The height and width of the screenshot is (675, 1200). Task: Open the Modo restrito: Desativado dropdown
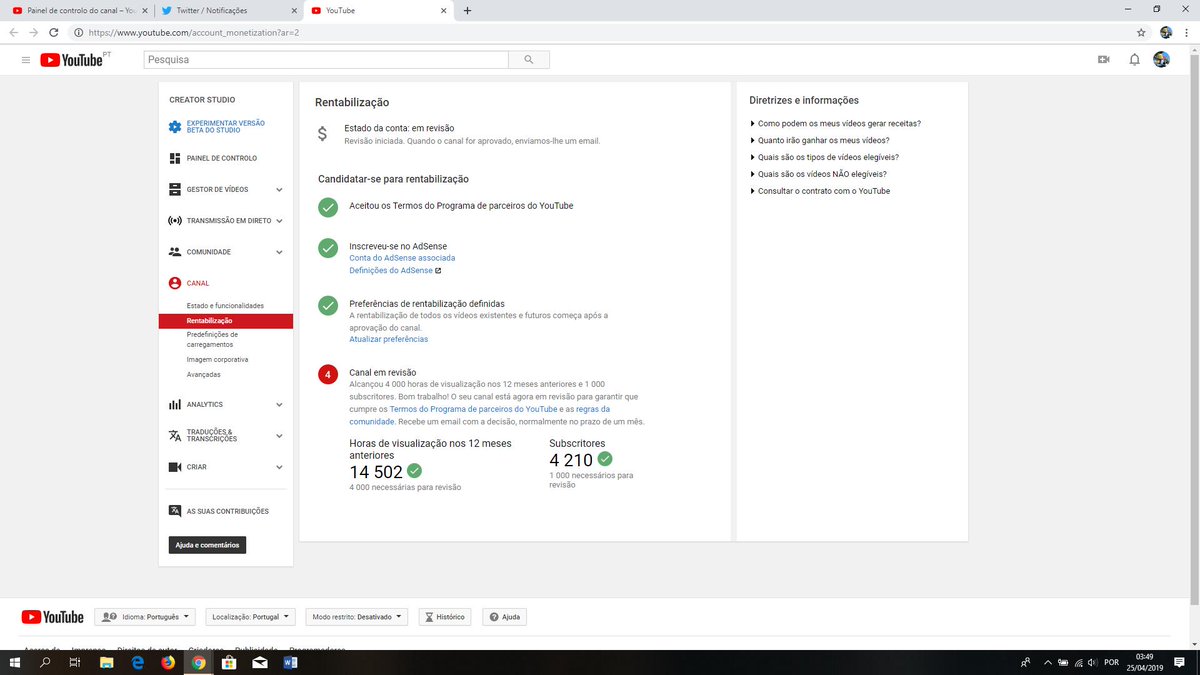357,617
